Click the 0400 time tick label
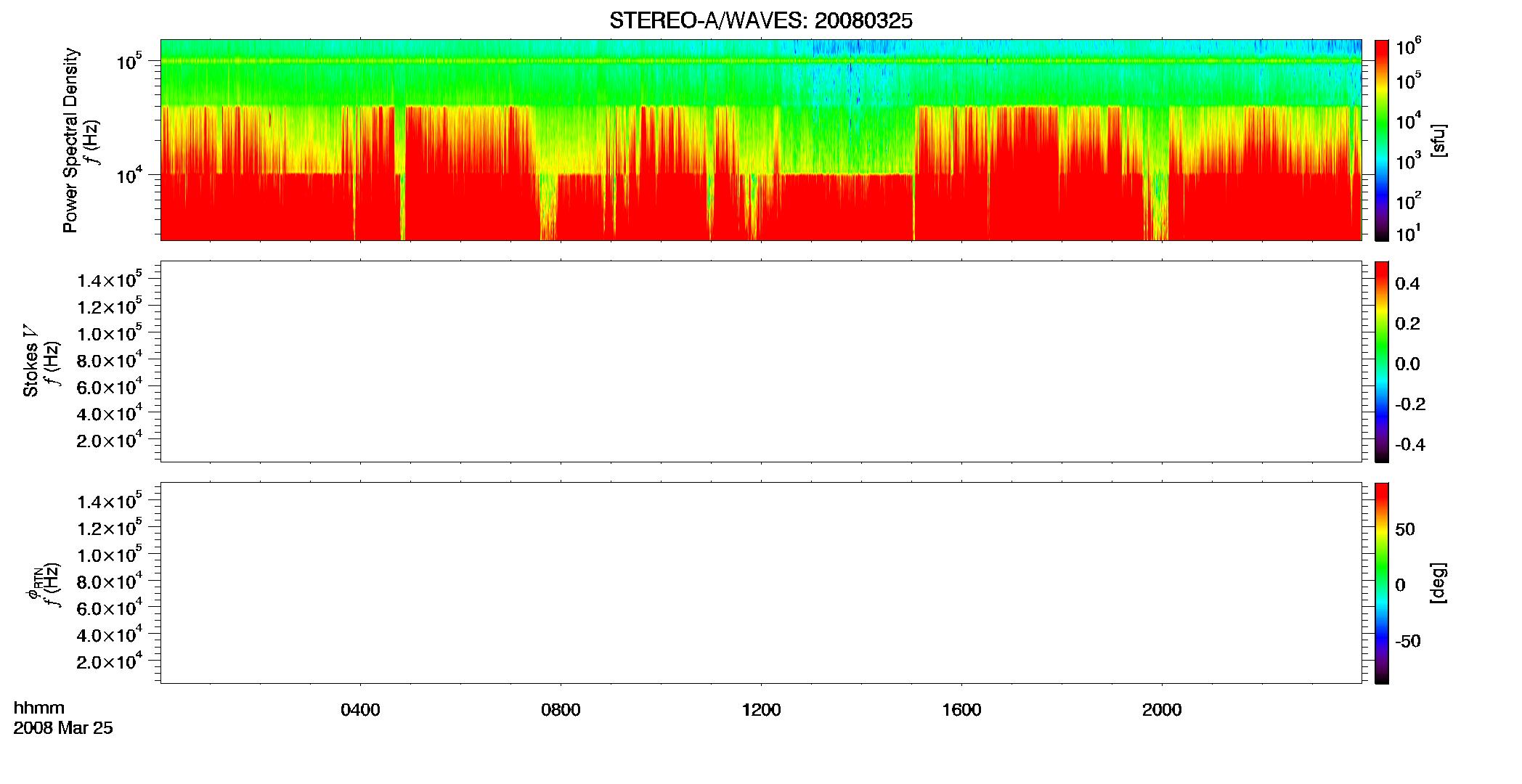The height and width of the screenshot is (784, 1522). (x=360, y=710)
